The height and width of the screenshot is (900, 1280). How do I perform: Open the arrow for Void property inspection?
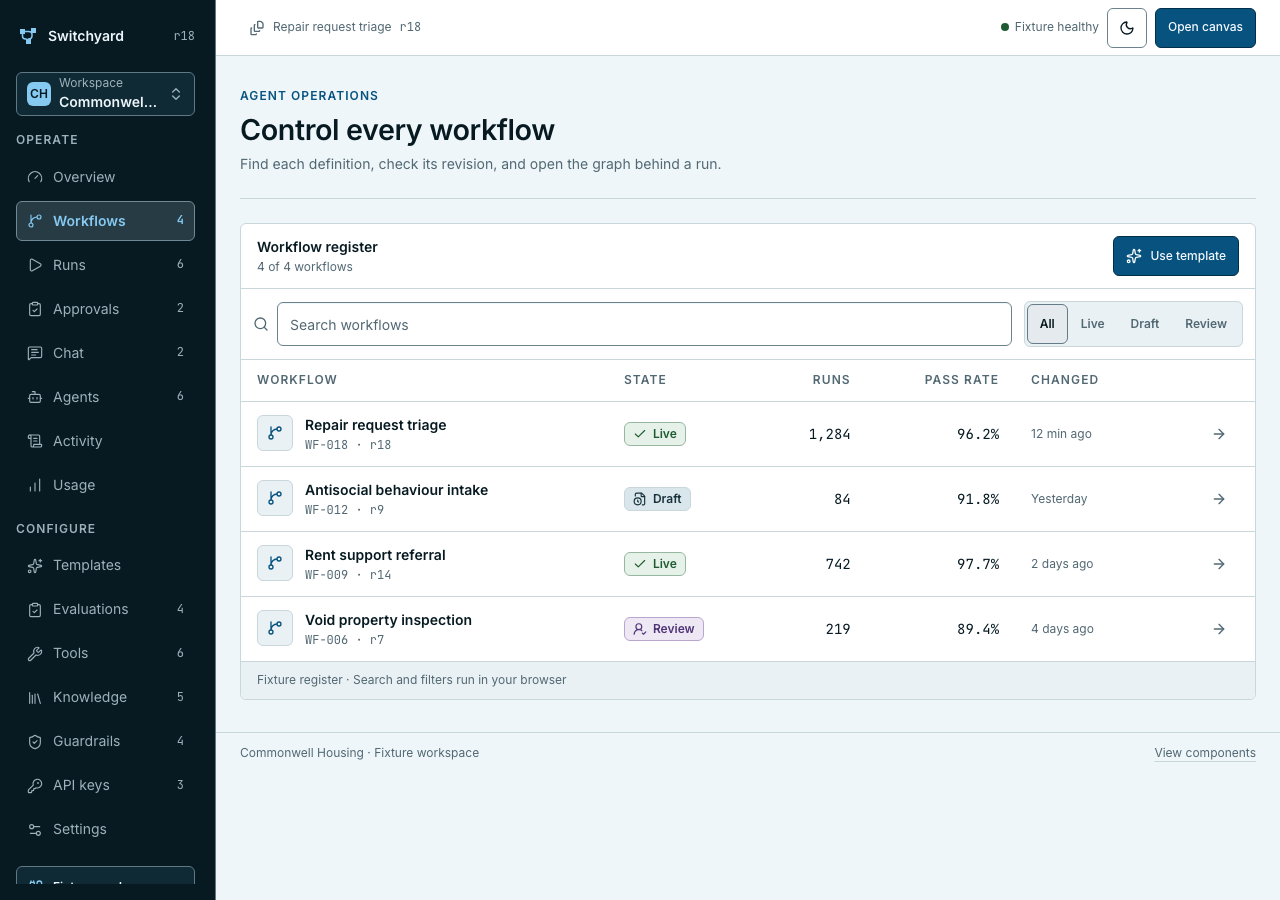tap(1219, 629)
